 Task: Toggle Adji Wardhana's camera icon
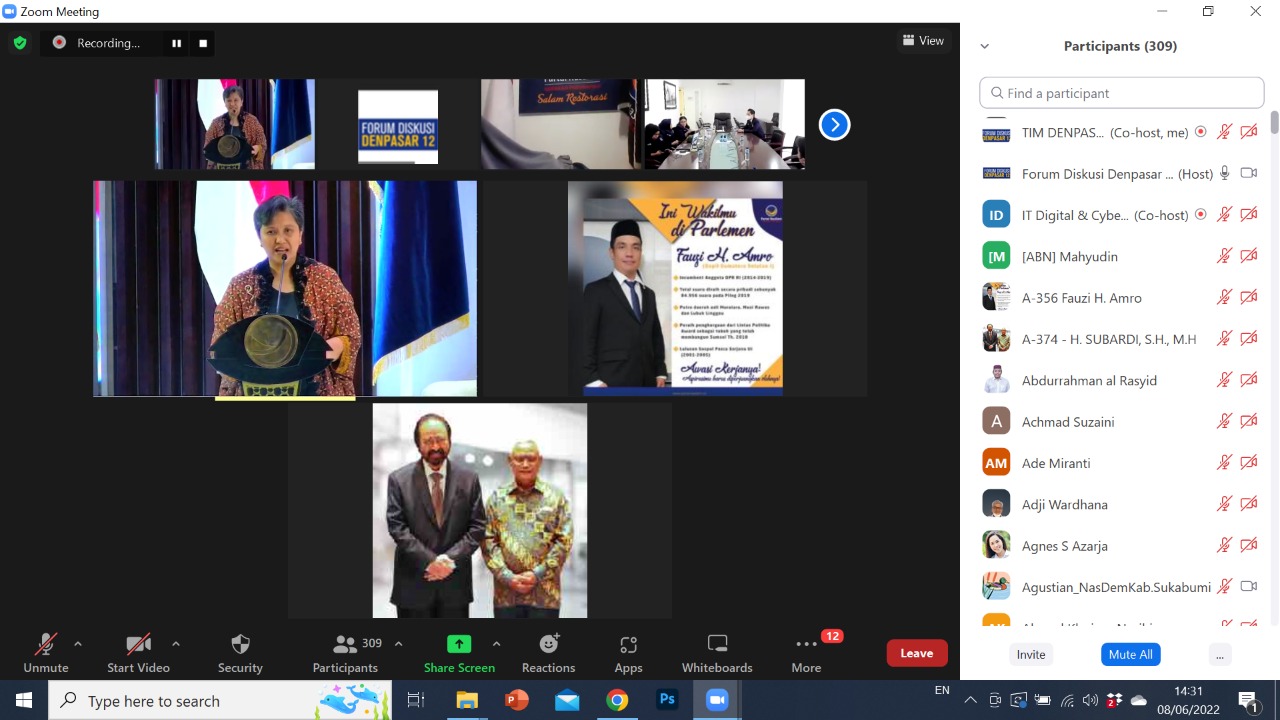[1248, 503]
